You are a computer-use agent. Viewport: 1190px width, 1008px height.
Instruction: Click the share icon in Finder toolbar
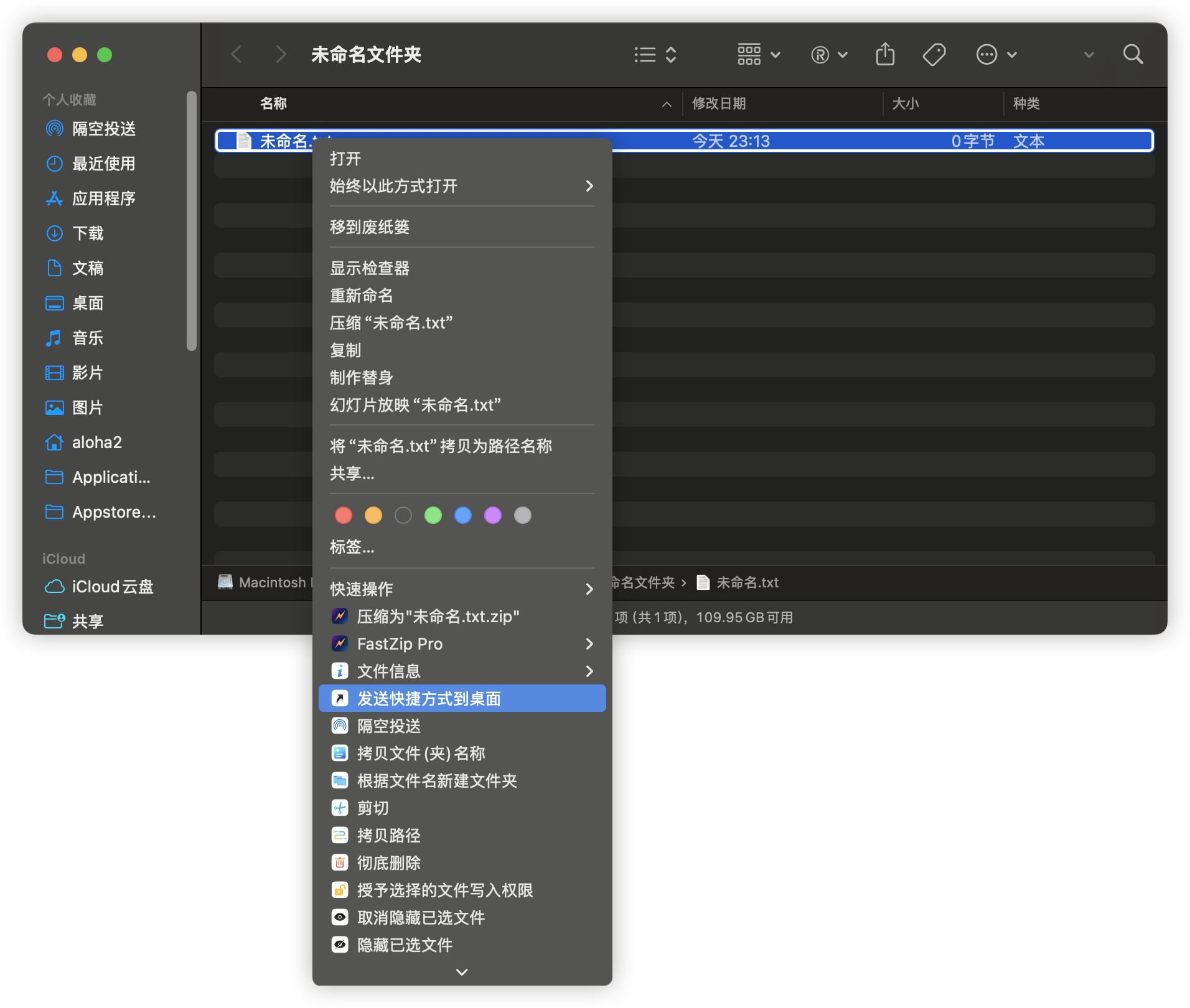885,55
